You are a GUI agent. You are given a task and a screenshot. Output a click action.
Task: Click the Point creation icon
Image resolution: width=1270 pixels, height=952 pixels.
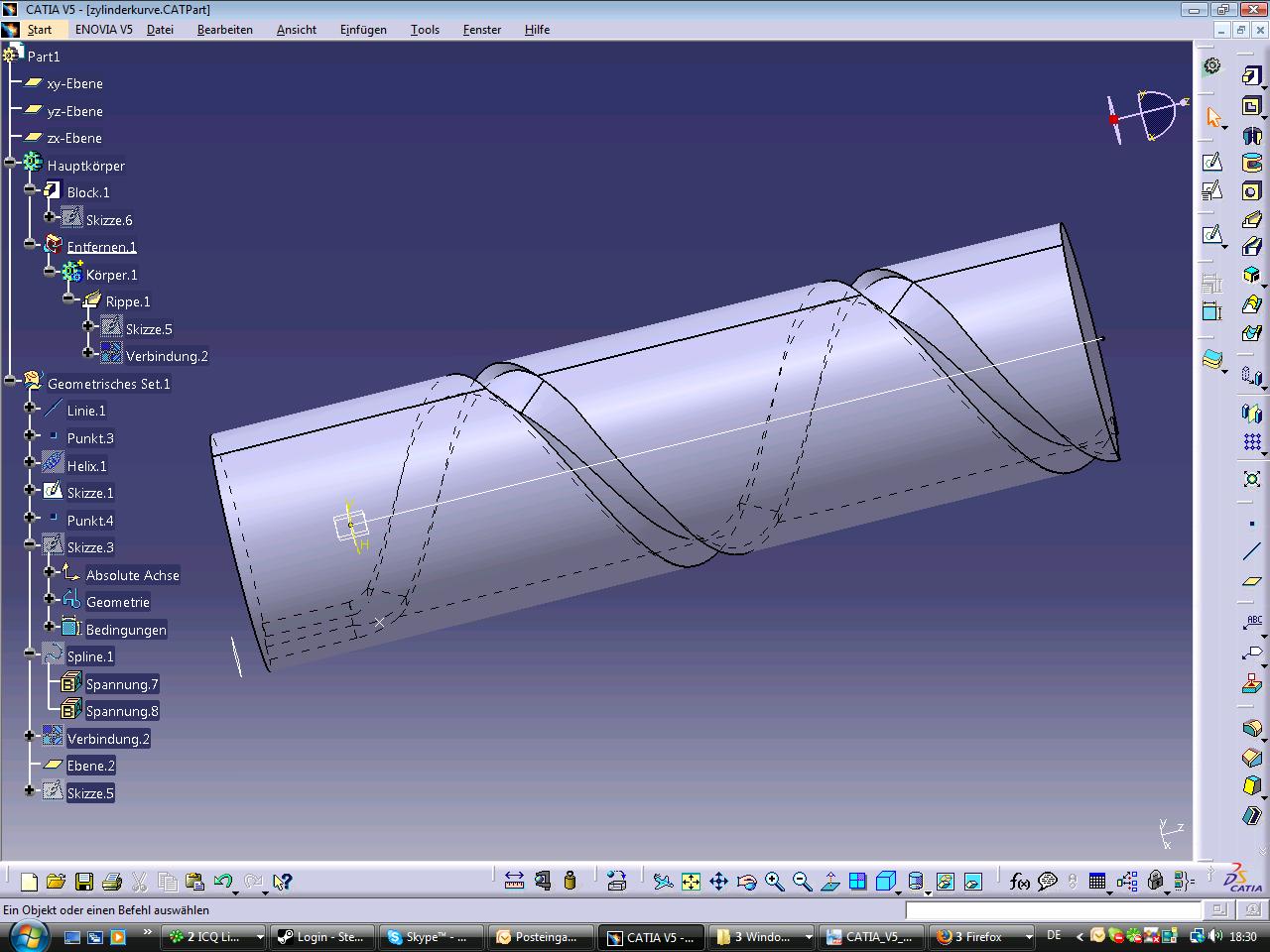click(x=1251, y=524)
